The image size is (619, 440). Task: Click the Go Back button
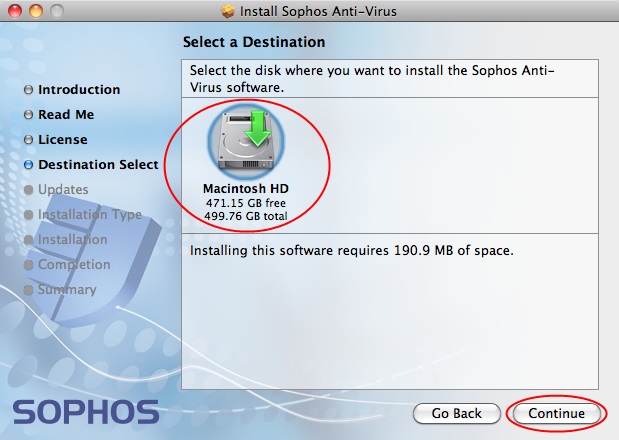coord(457,414)
